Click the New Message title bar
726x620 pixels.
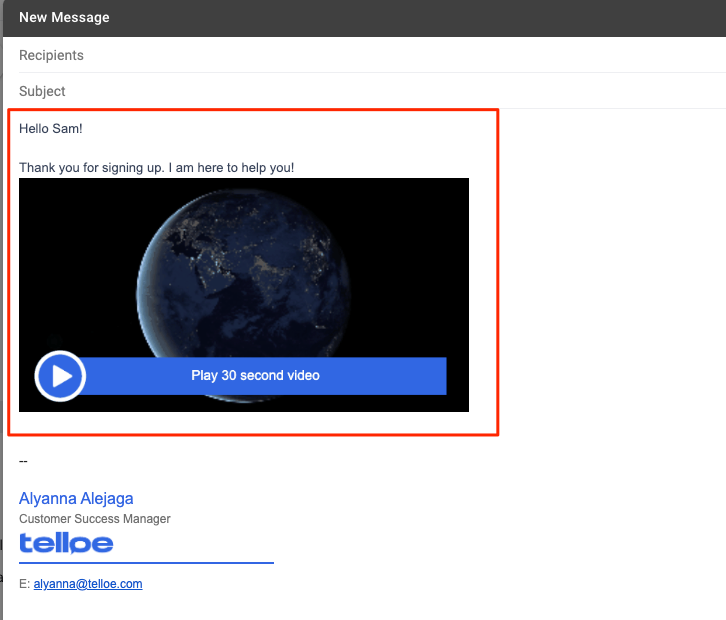[x=364, y=18]
